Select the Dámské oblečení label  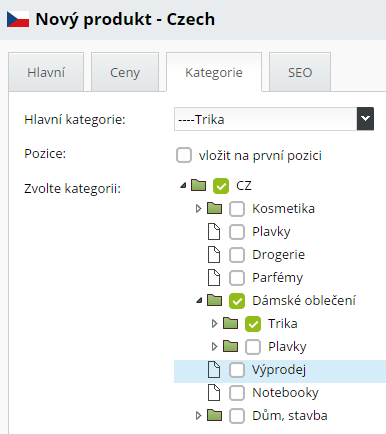(304, 301)
